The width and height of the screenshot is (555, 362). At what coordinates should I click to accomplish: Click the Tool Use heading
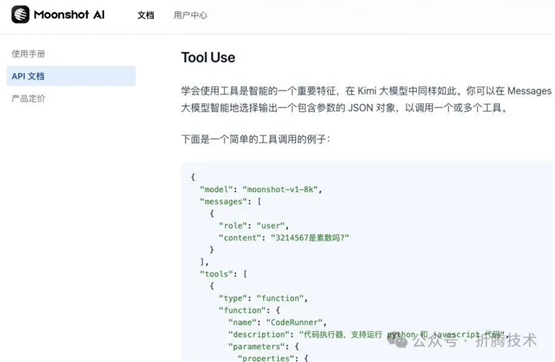point(208,57)
